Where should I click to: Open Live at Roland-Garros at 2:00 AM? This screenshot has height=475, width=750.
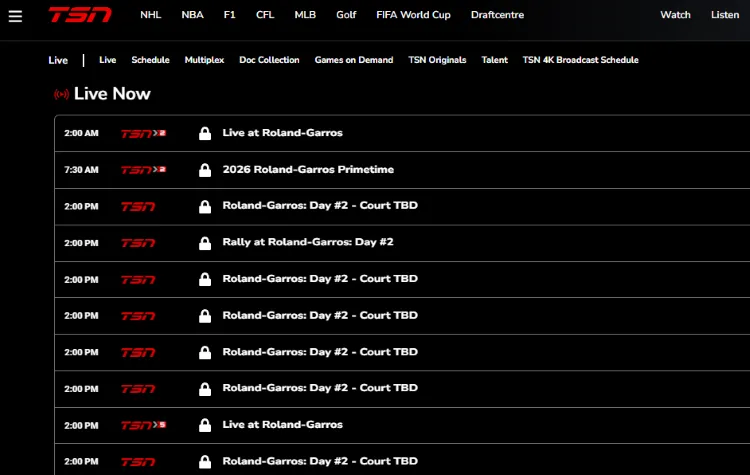coord(283,133)
